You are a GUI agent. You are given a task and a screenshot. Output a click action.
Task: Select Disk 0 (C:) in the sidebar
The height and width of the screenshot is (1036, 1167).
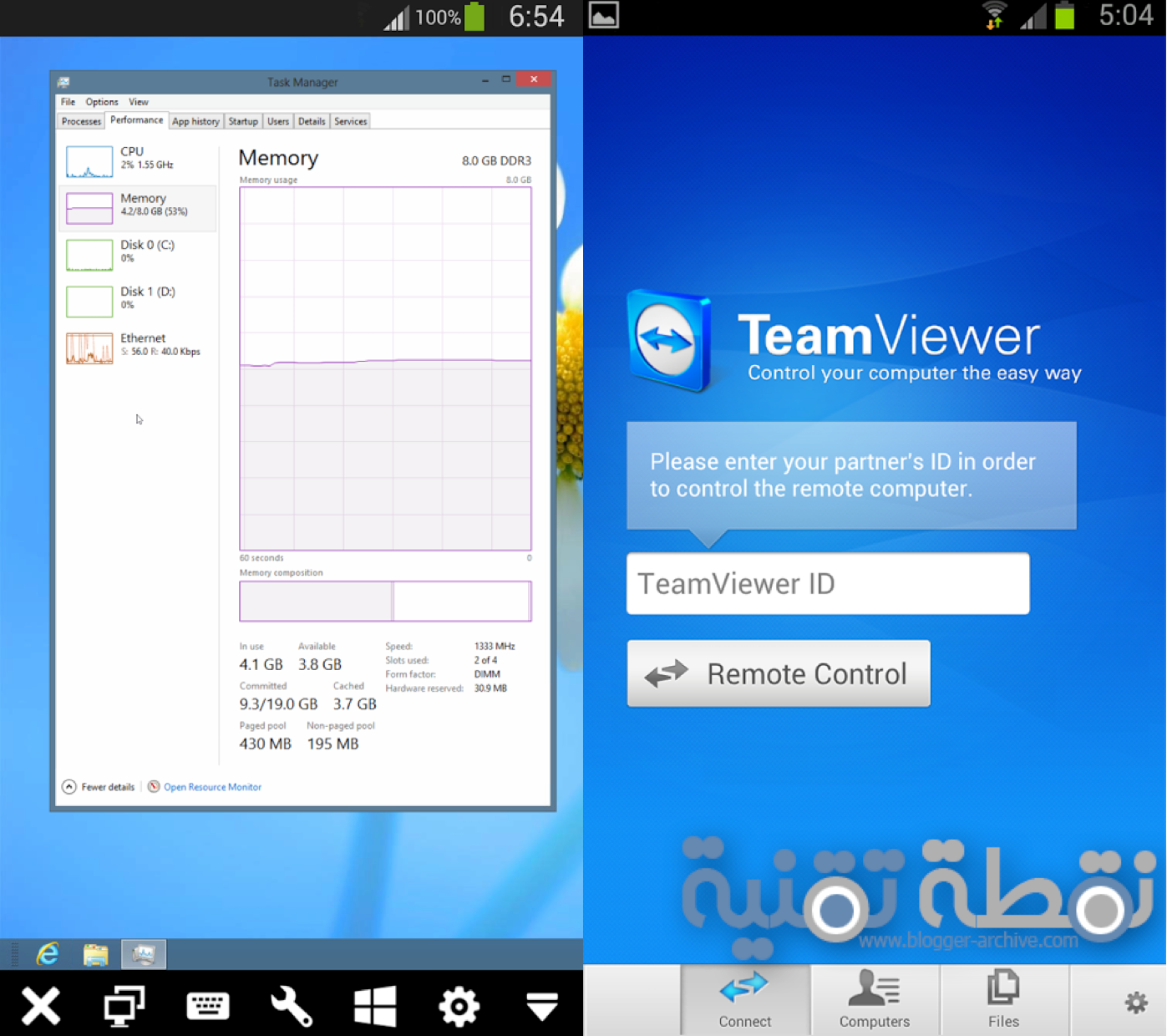pyautogui.click(x=138, y=254)
